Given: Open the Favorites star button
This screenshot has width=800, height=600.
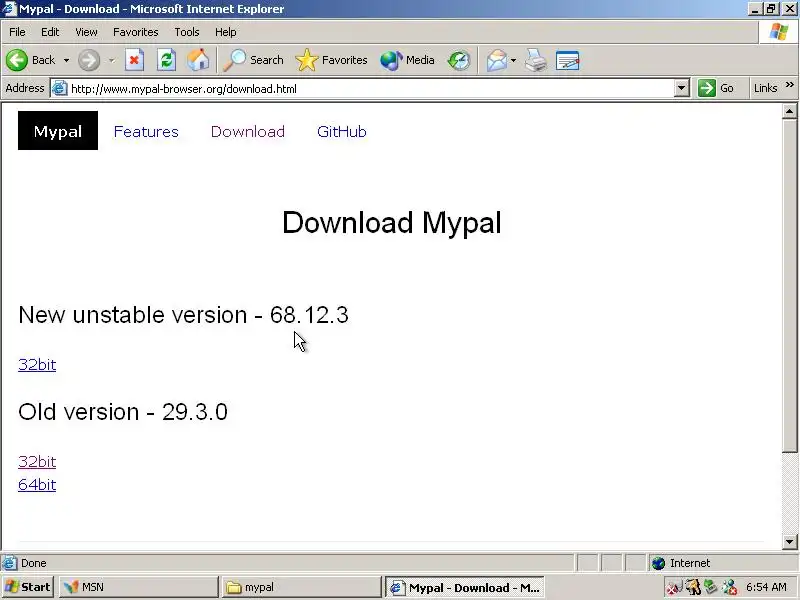Looking at the screenshot, I should [x=332, y=60].
